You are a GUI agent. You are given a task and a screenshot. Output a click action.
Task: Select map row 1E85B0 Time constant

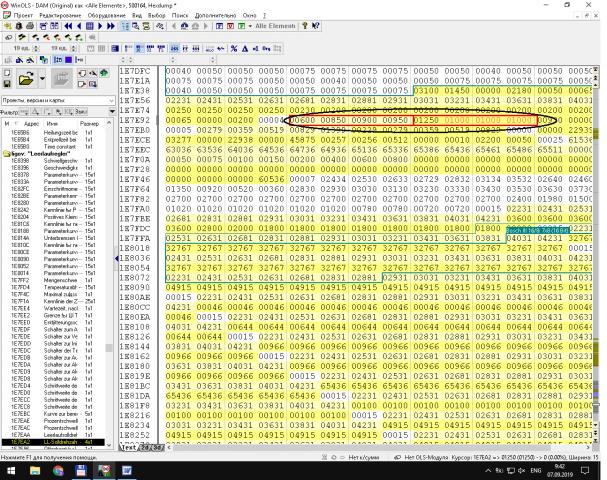coord(53,147)
